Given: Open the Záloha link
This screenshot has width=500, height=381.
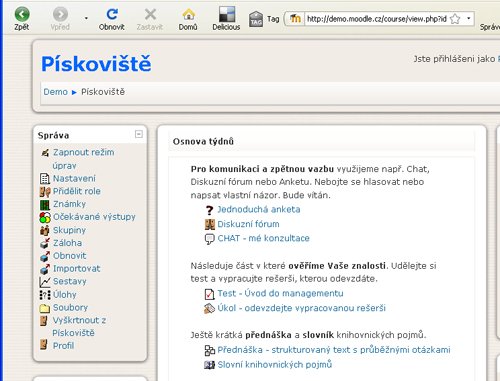Looking at the screenshot, I should (67, 243).
